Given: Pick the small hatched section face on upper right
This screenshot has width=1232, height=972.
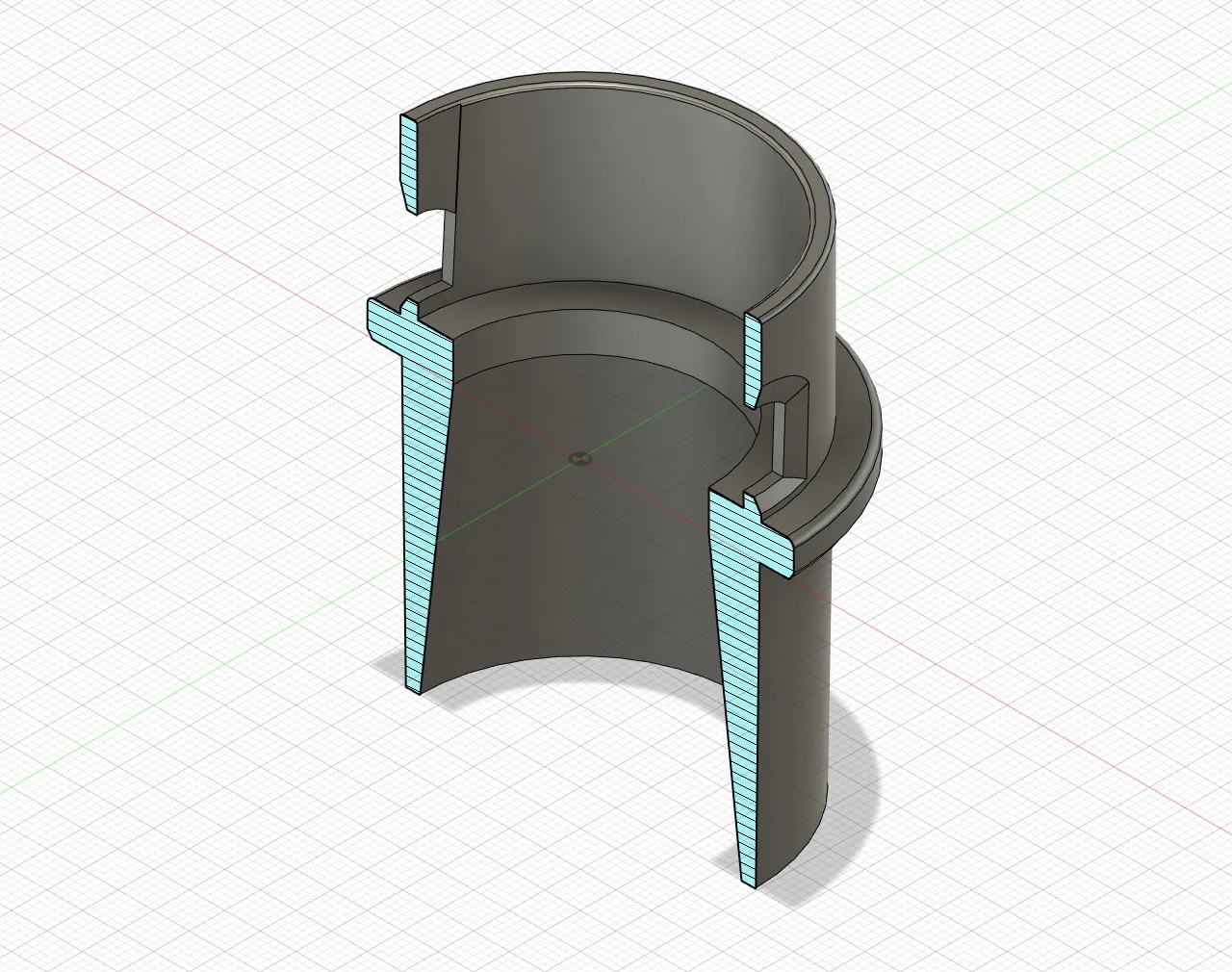Looking at the screenshot, I should [753, 356].
